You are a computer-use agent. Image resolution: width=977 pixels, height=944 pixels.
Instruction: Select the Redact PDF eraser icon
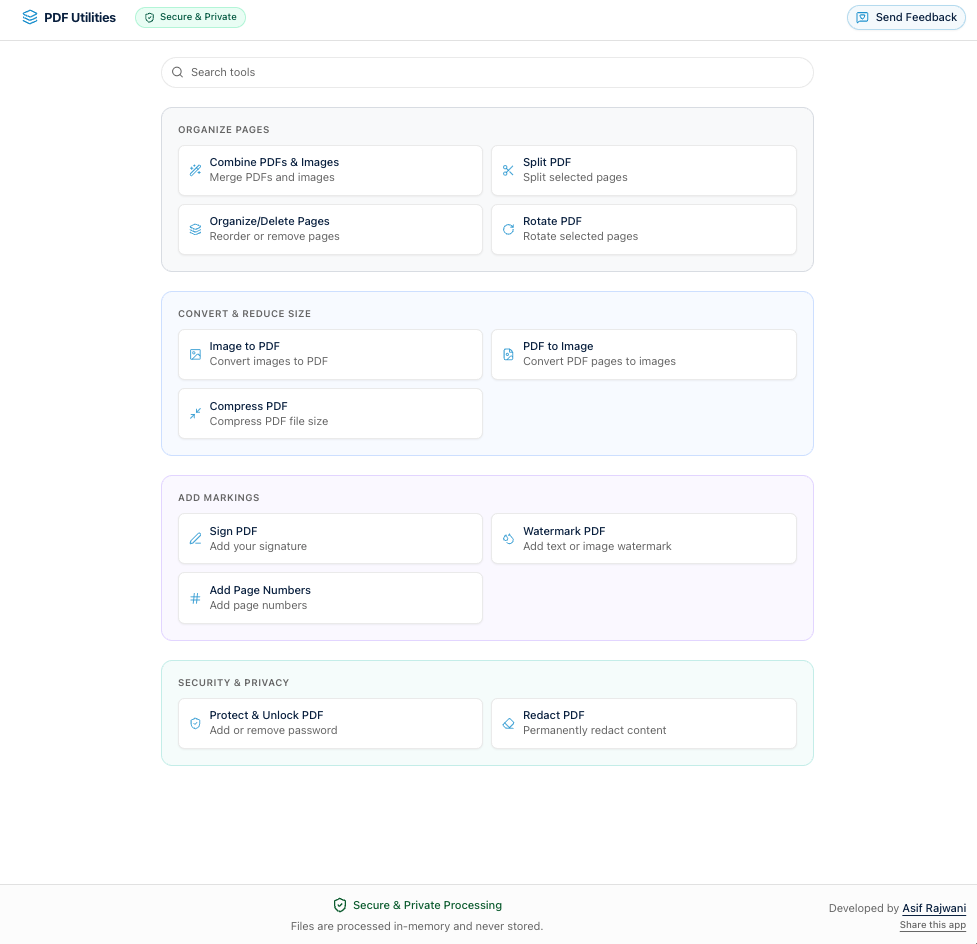tap(508, 723)
